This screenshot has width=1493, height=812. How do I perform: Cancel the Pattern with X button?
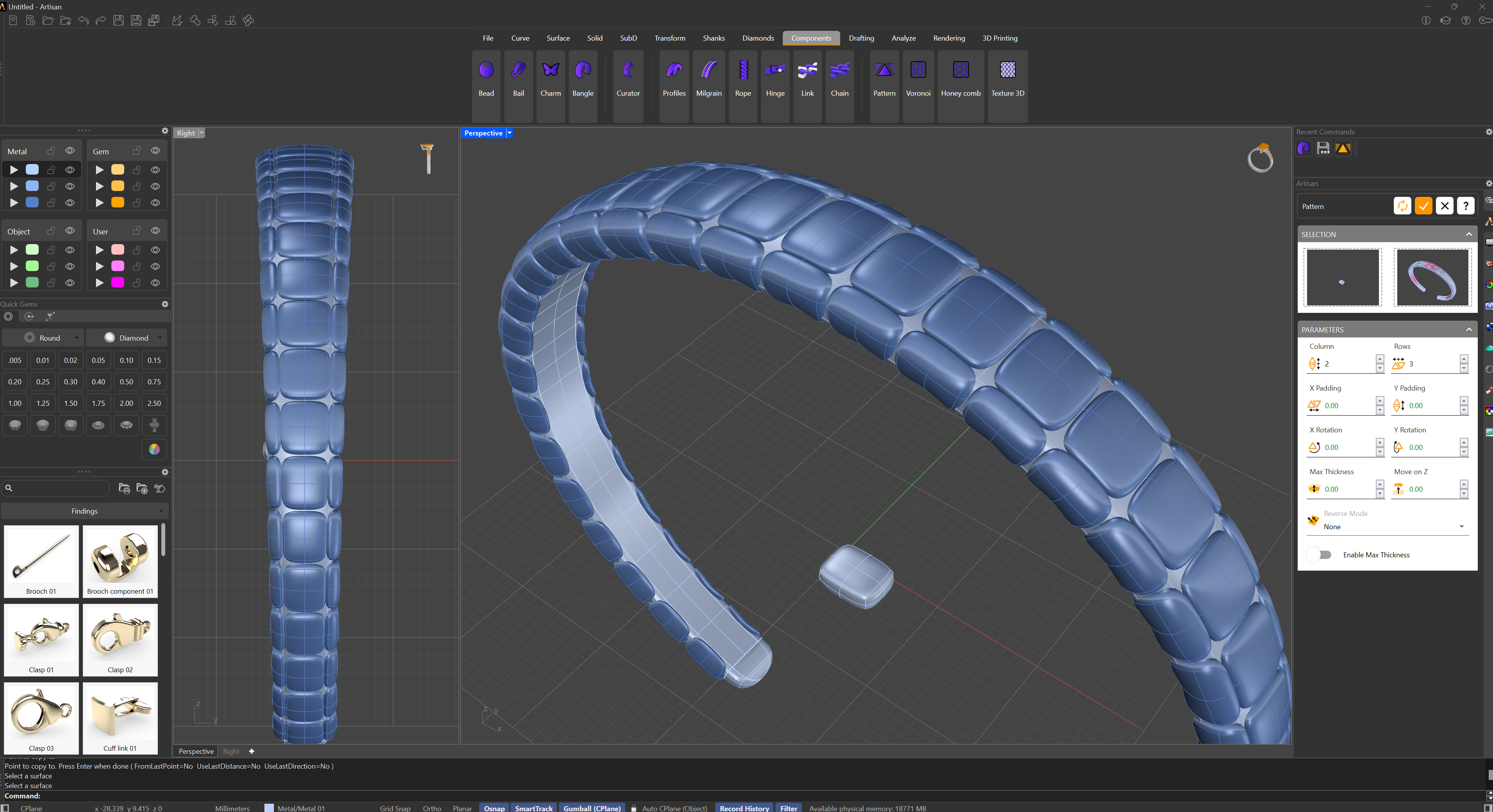[x=1445, y=206]
